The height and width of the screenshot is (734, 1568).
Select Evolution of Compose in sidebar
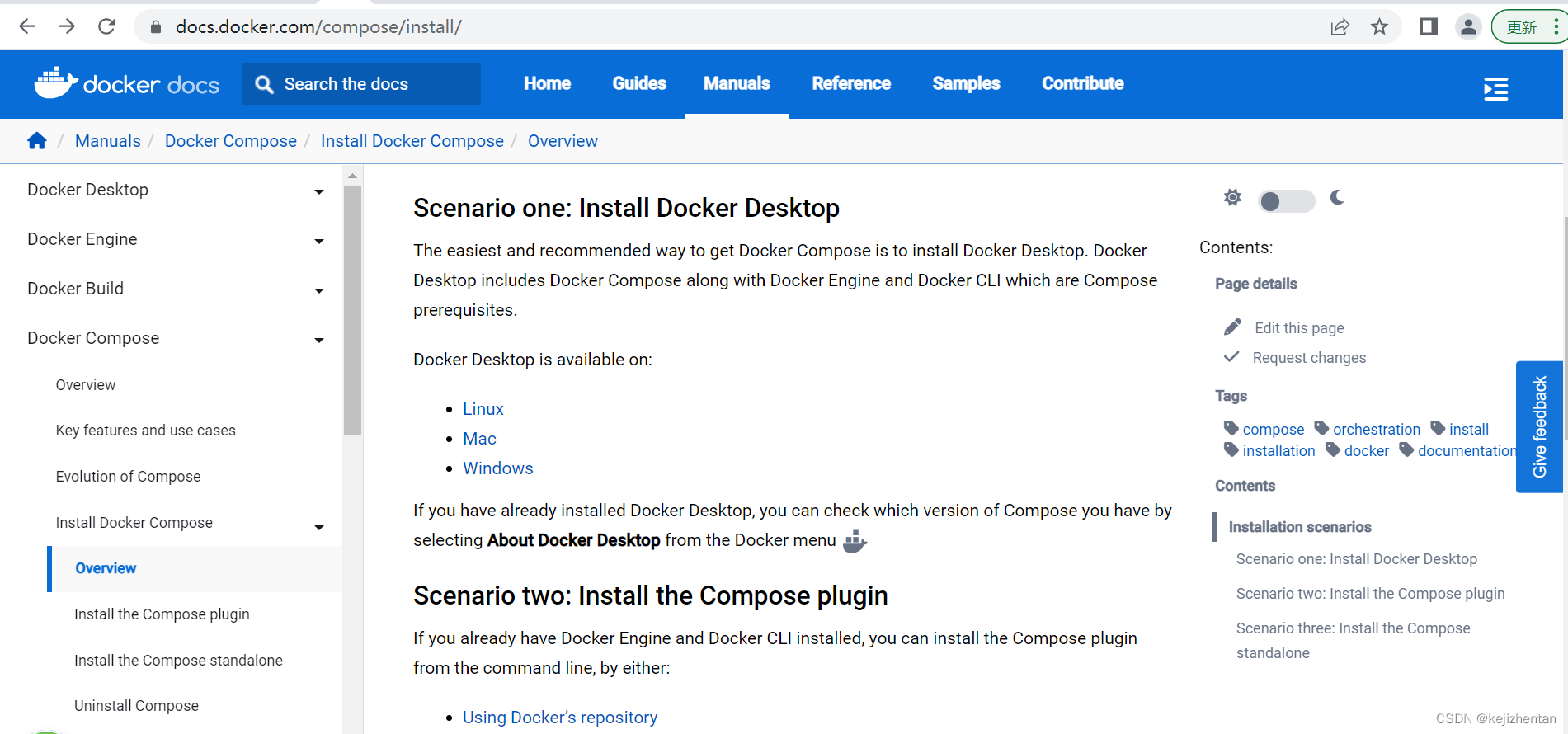coord(128,477)
